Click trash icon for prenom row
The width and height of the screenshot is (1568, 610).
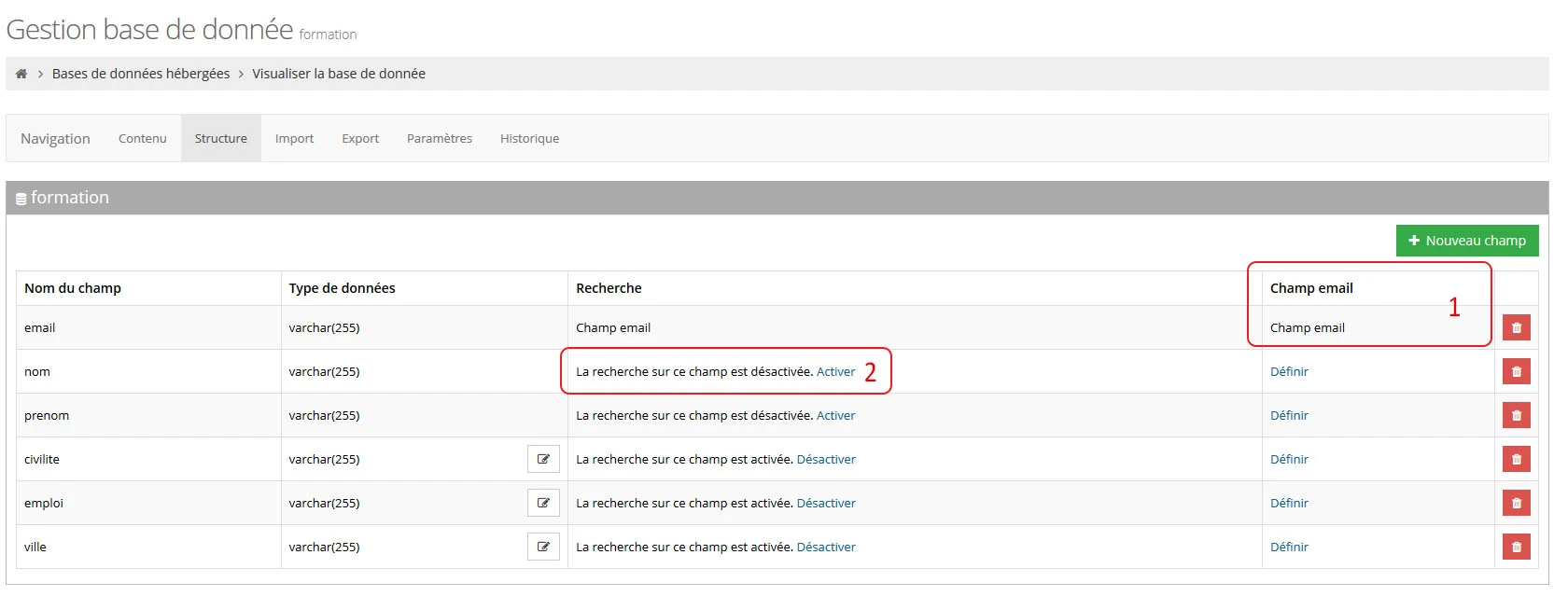(x=1516, y=415)
